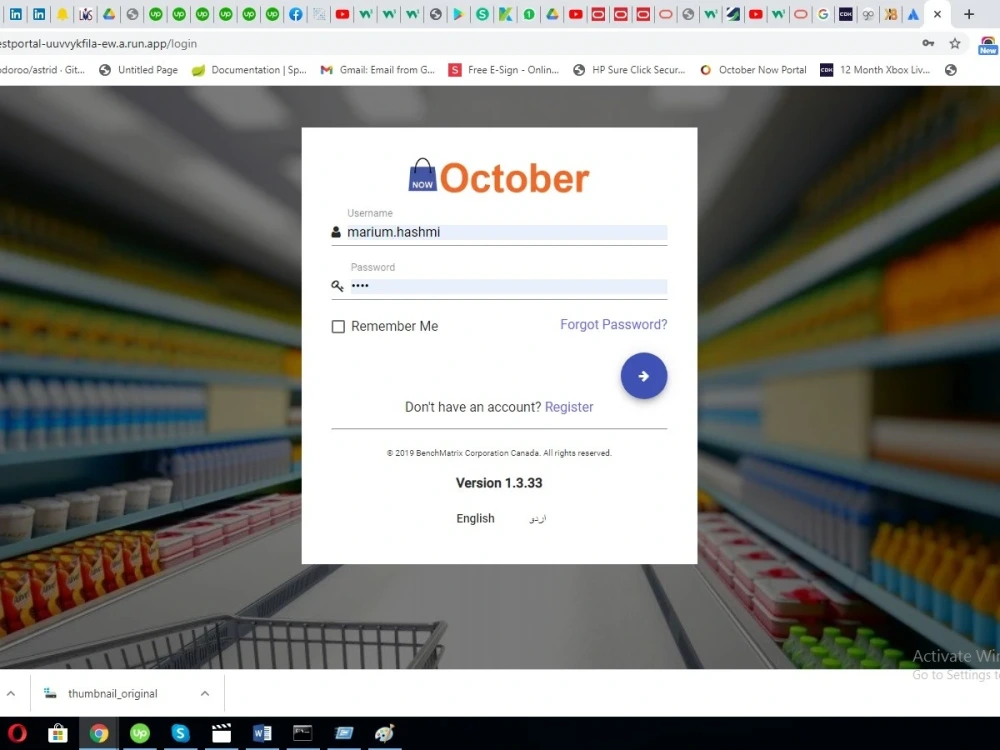Image resolution: width=1000 pixels, height=750 pixels.
Task: Open the Free E-Sign - Onlin... bookmark
Action: 504,70
